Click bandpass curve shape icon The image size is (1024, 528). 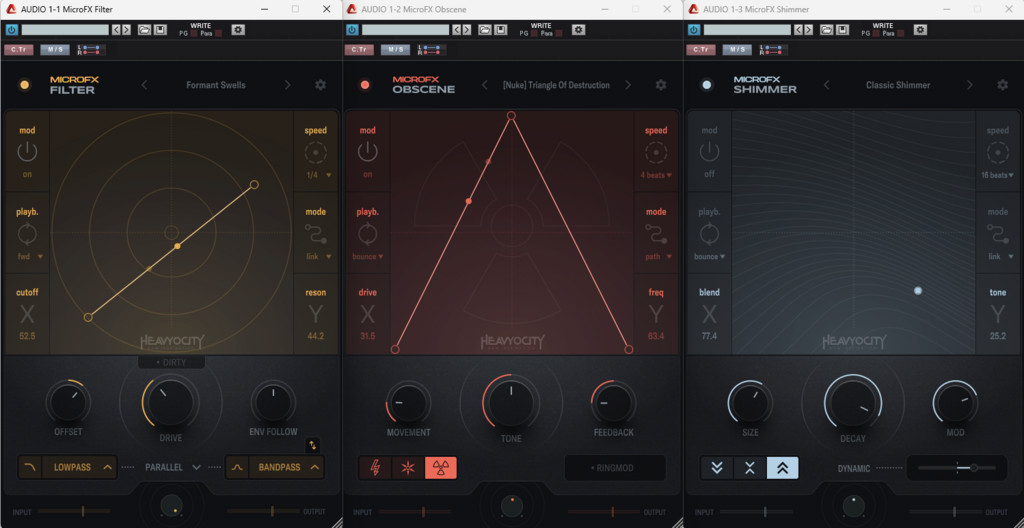237,467
